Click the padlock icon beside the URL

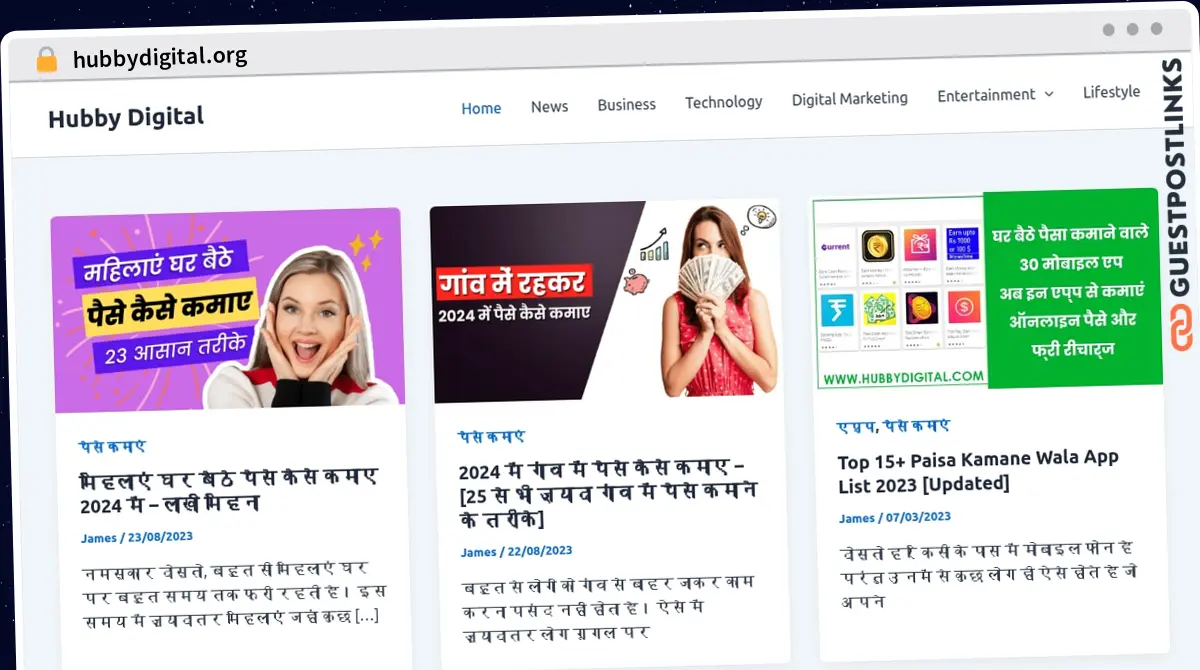[47, 60]
